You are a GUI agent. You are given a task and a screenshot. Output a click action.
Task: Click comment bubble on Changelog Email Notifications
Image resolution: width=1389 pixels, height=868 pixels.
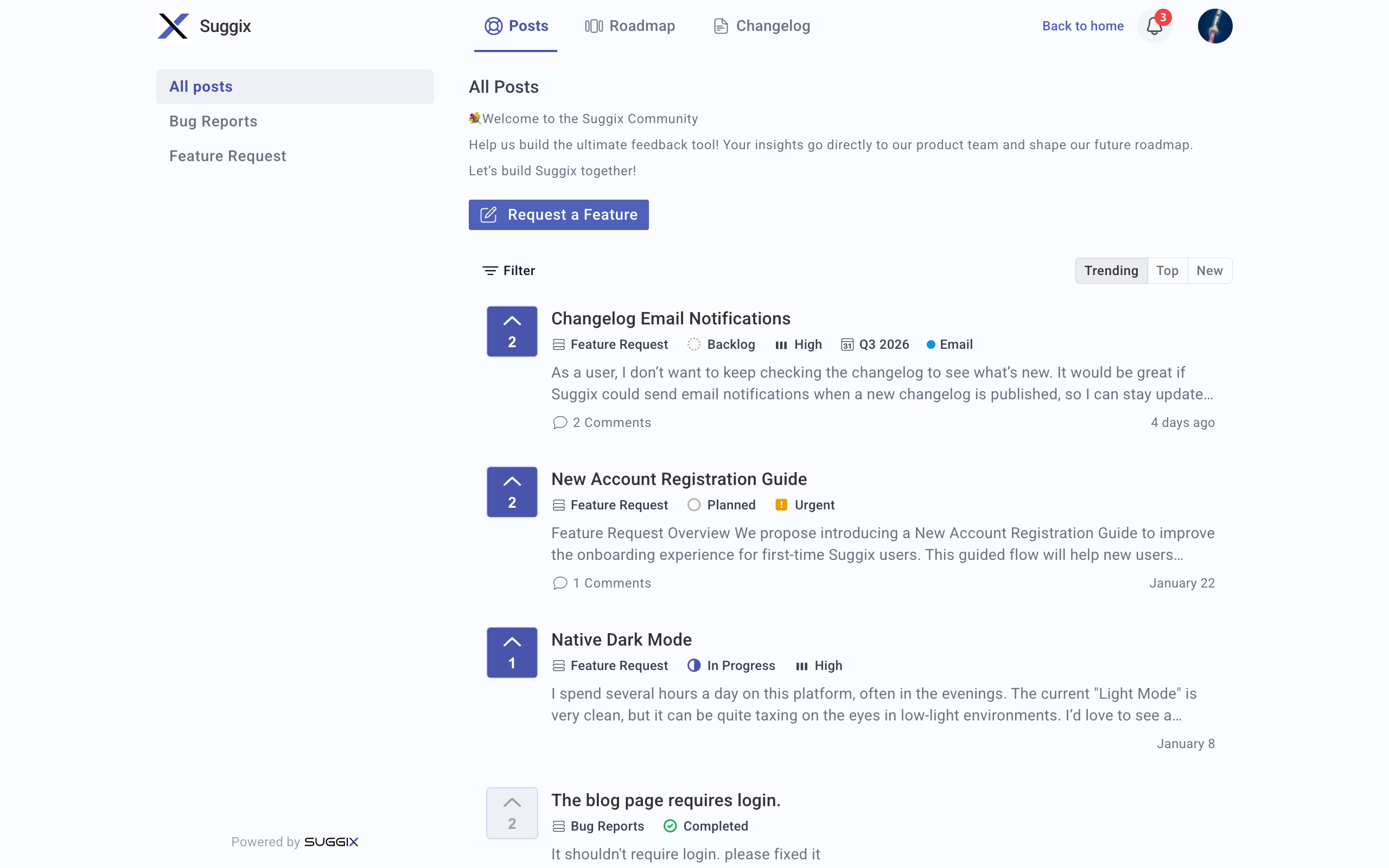coord(559,423)
